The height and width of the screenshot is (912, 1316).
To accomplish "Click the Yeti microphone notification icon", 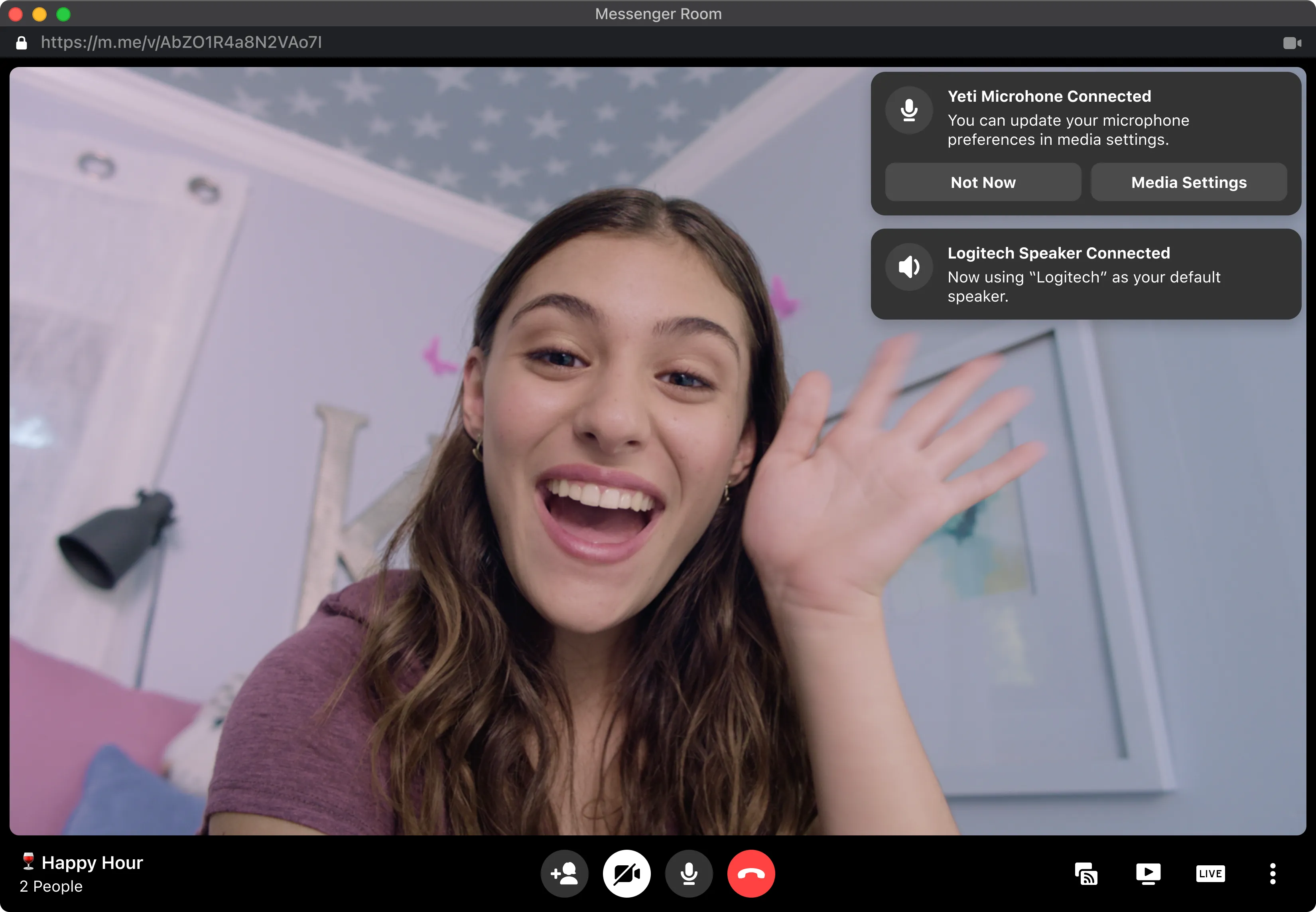I will pos(909,110).
